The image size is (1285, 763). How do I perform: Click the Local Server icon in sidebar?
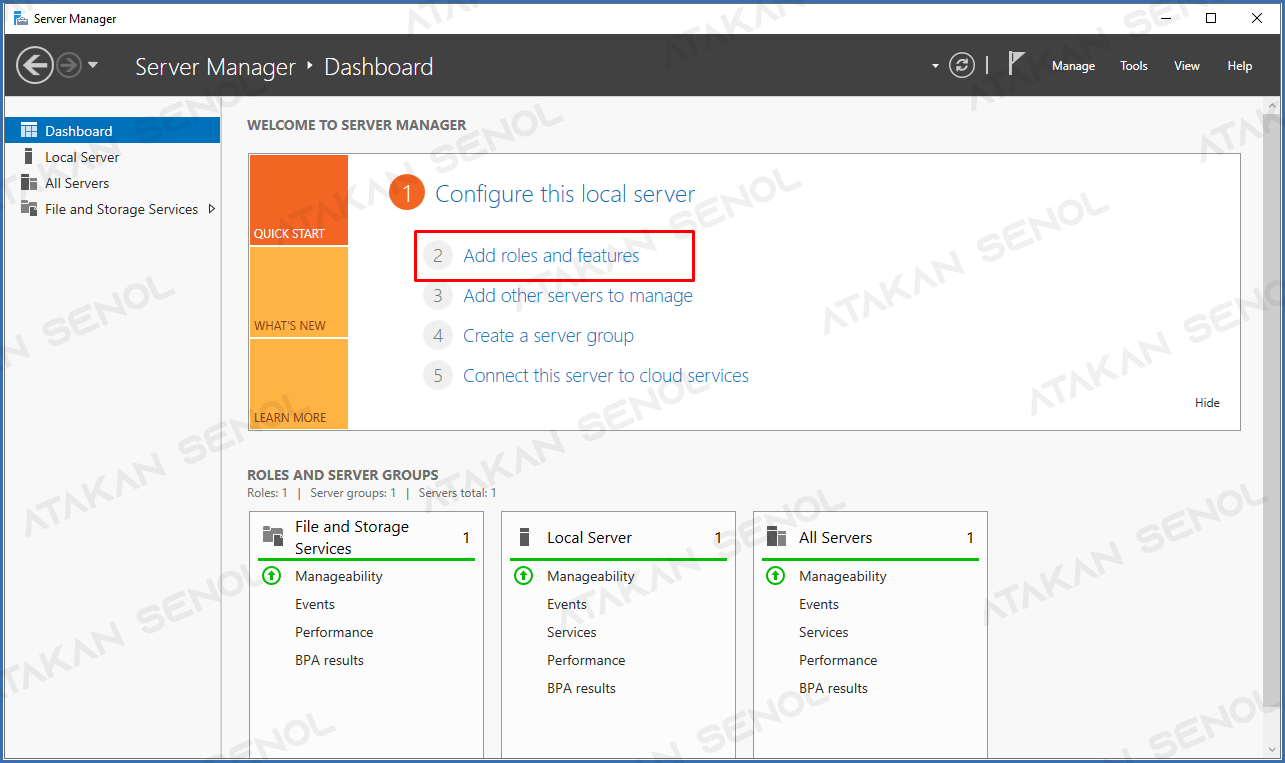tap(29, 157)
